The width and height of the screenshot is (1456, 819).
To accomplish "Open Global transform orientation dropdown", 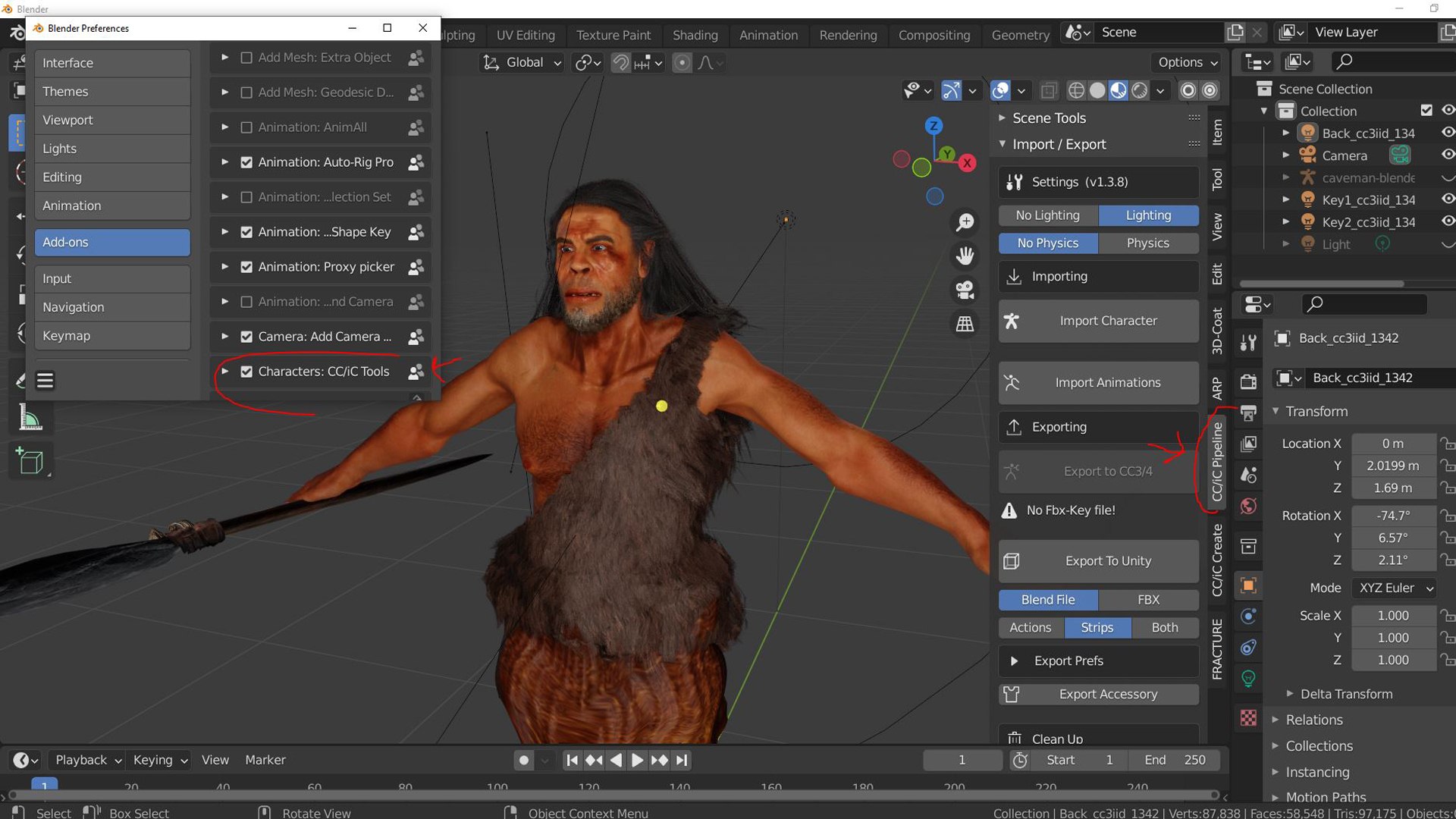I will [522, 63].
